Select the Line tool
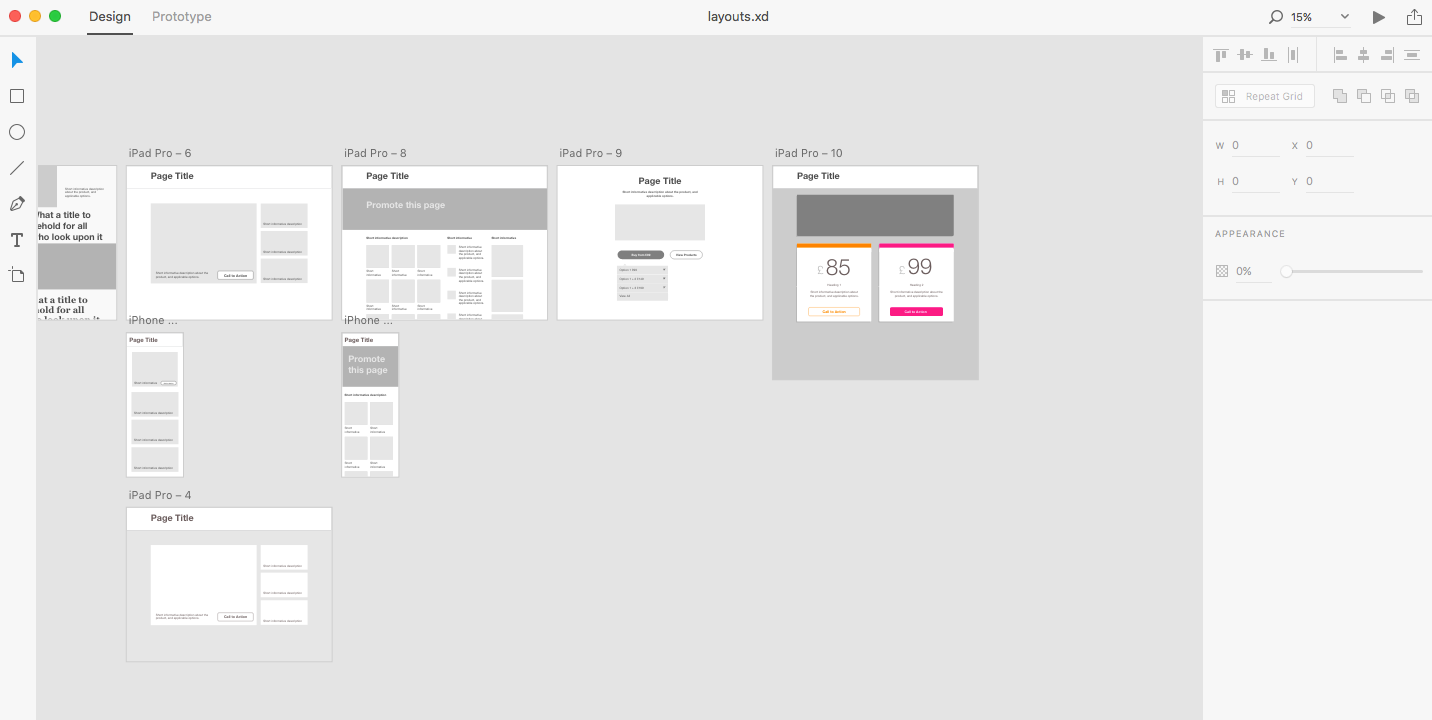1432x720 pixels. pyautogui.click(x=17, y=168)
